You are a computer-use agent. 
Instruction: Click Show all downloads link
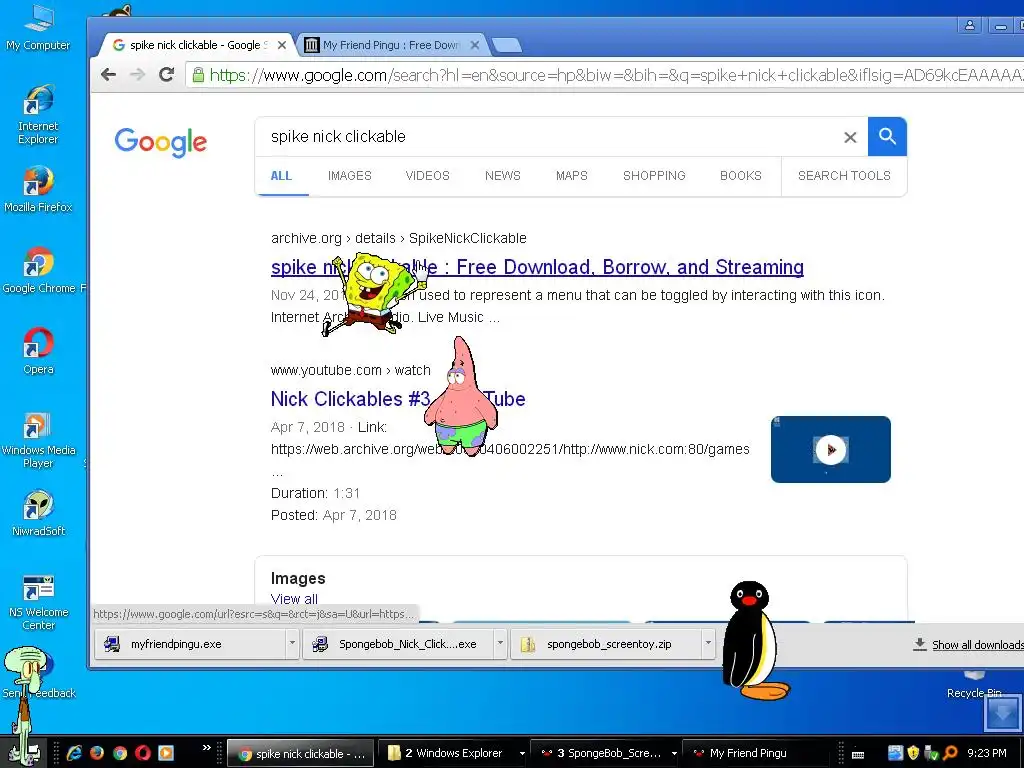coord(976,645)
